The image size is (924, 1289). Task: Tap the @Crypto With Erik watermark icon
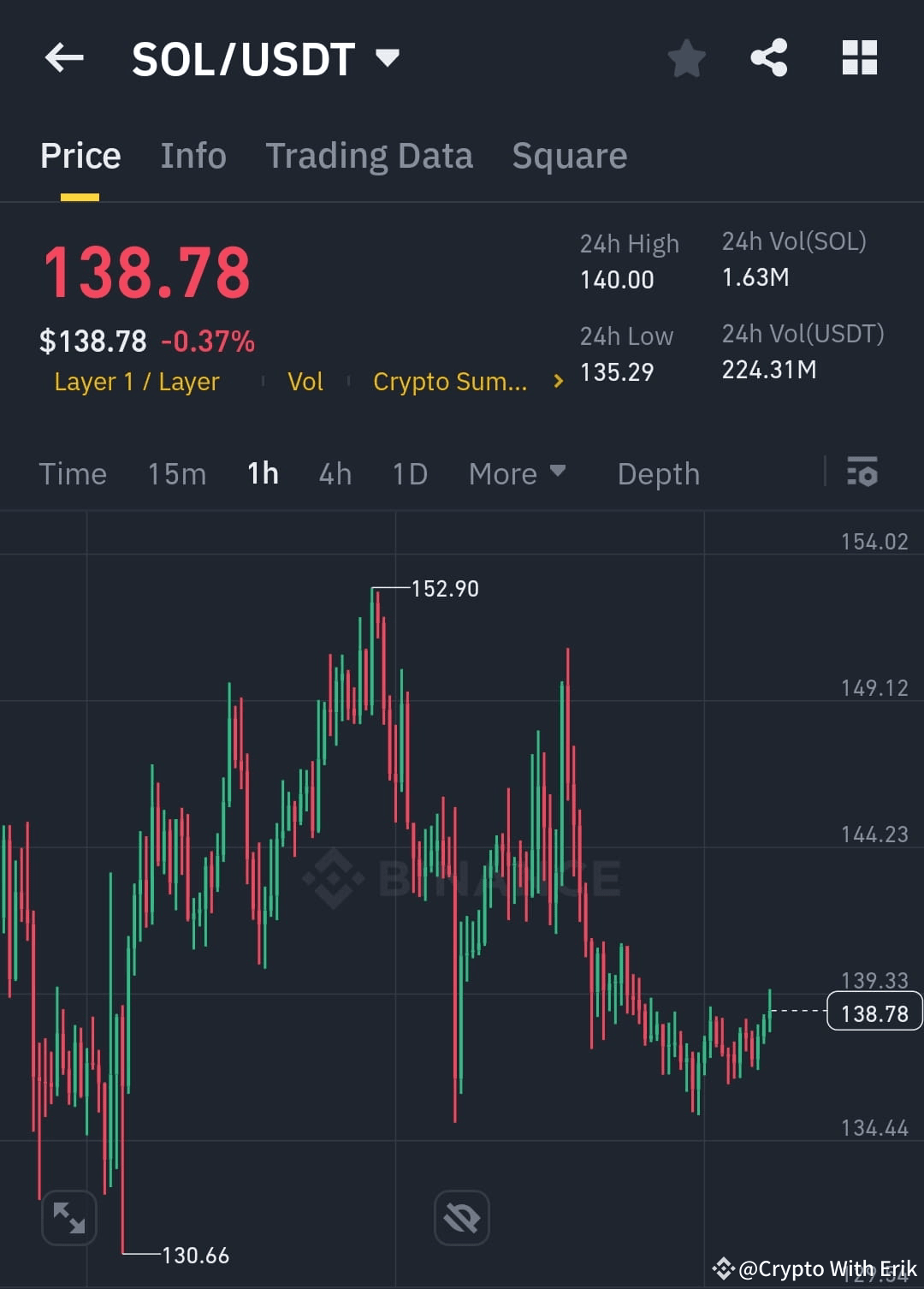click(724, 1268)
